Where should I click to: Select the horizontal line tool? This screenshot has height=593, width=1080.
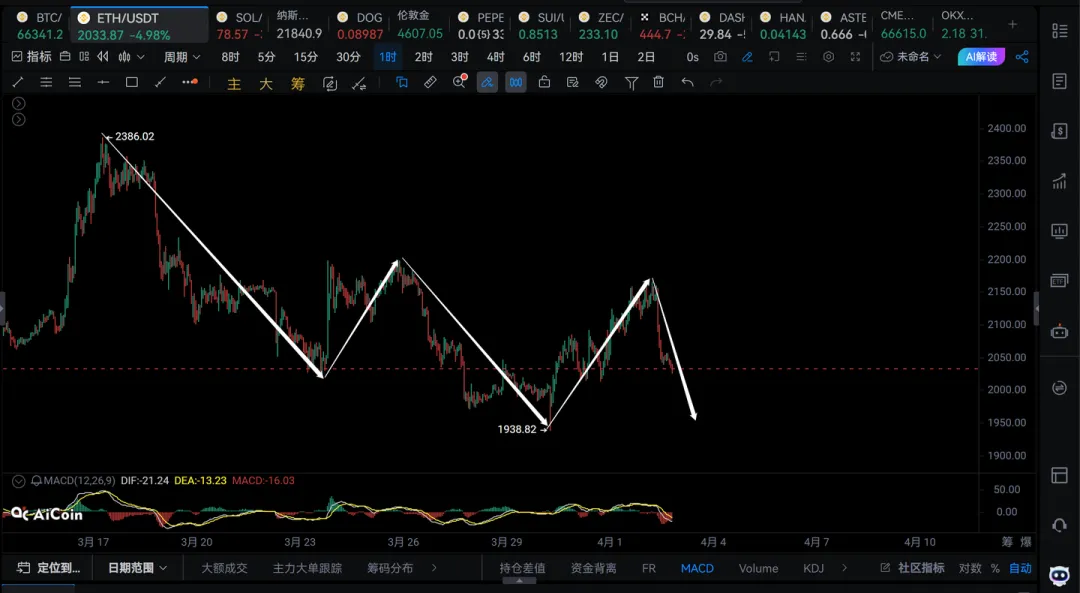pos(103,83)
